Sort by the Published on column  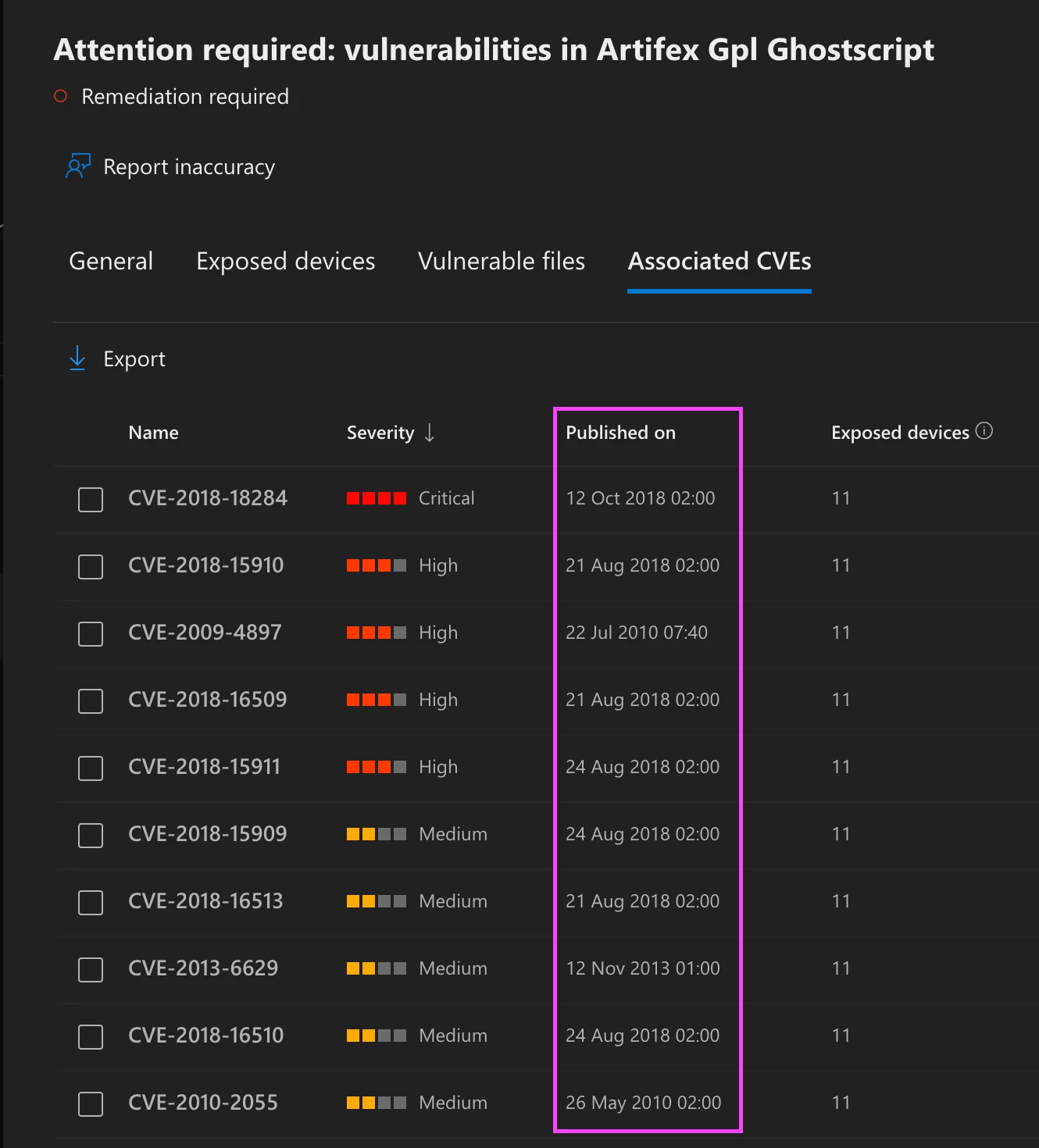(x=620, y=433)
